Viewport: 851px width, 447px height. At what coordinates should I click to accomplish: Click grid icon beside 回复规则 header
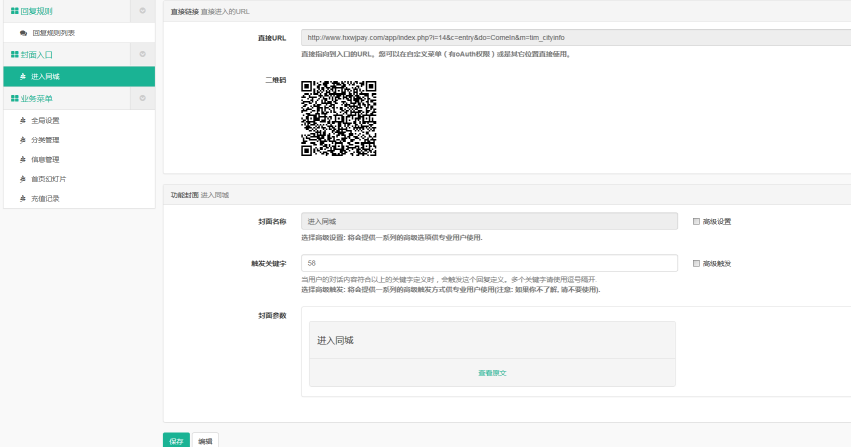tap(15, 11)
